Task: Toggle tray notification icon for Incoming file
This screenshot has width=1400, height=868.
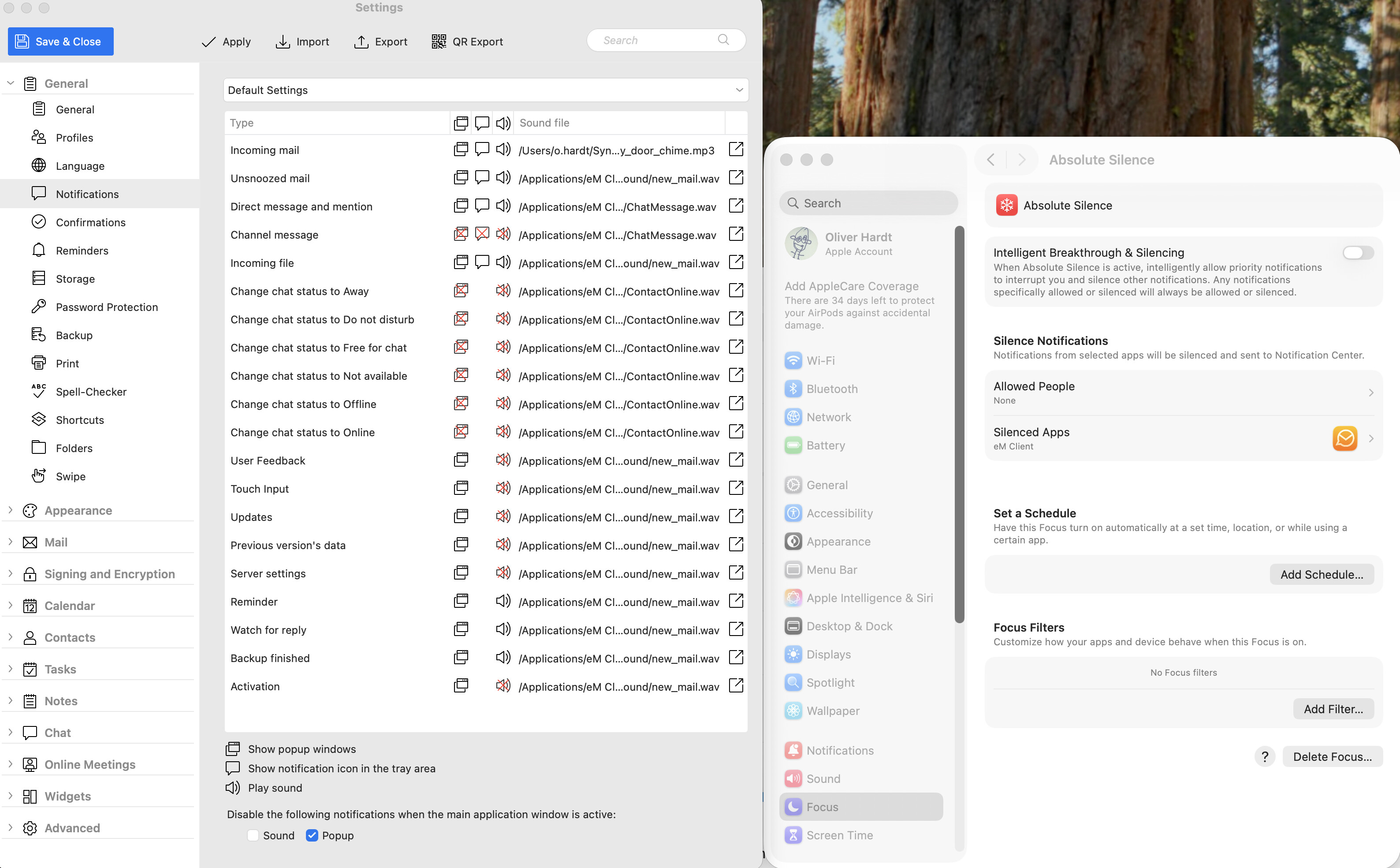Action: (482, 262)
